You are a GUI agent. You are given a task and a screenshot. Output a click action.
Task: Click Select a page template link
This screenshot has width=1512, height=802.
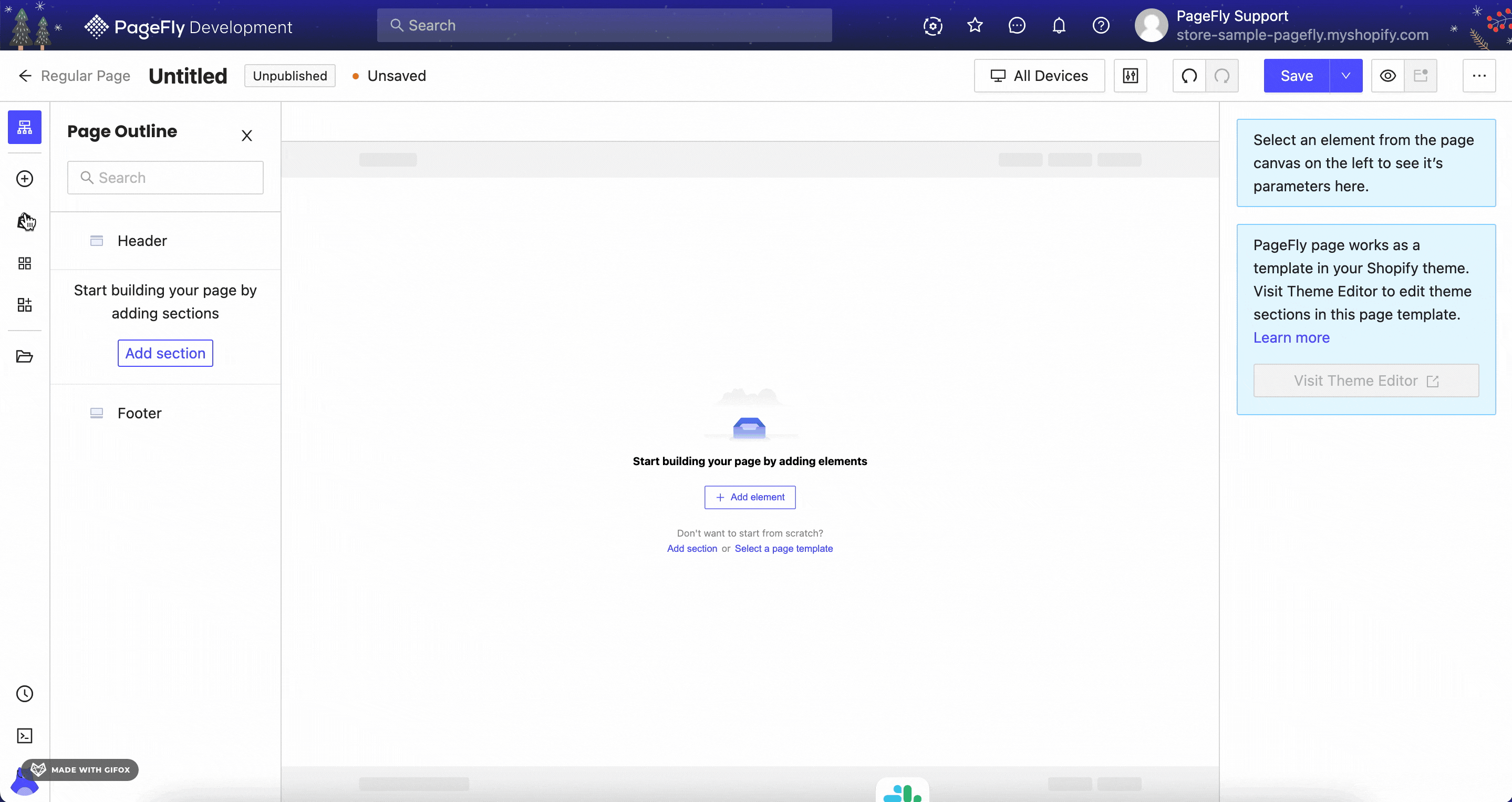[784, 548]
